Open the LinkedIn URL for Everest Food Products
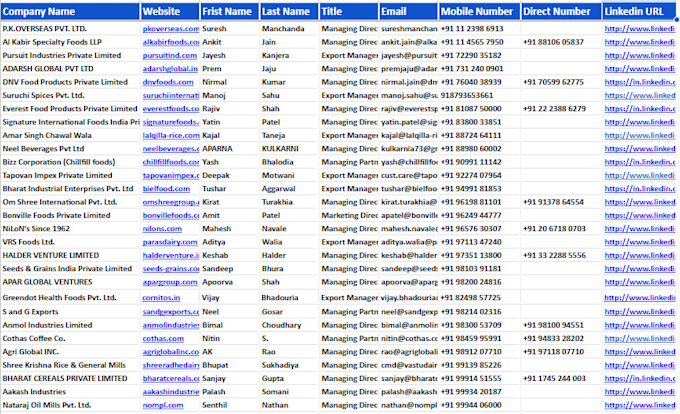Screen dimensions: 680x414 coord(640,108)
